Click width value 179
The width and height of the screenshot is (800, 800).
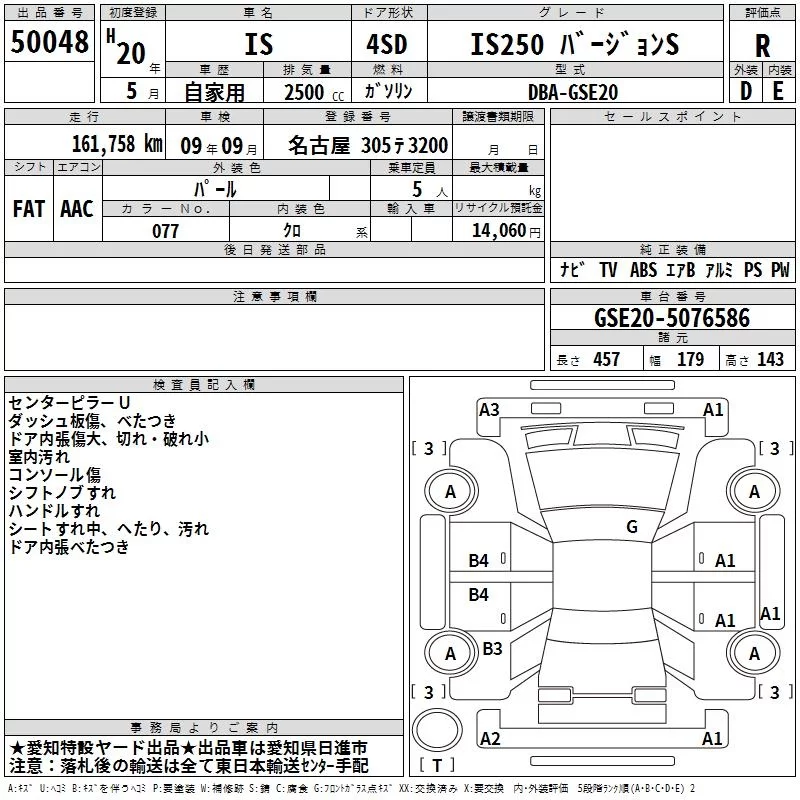[690, 360]
